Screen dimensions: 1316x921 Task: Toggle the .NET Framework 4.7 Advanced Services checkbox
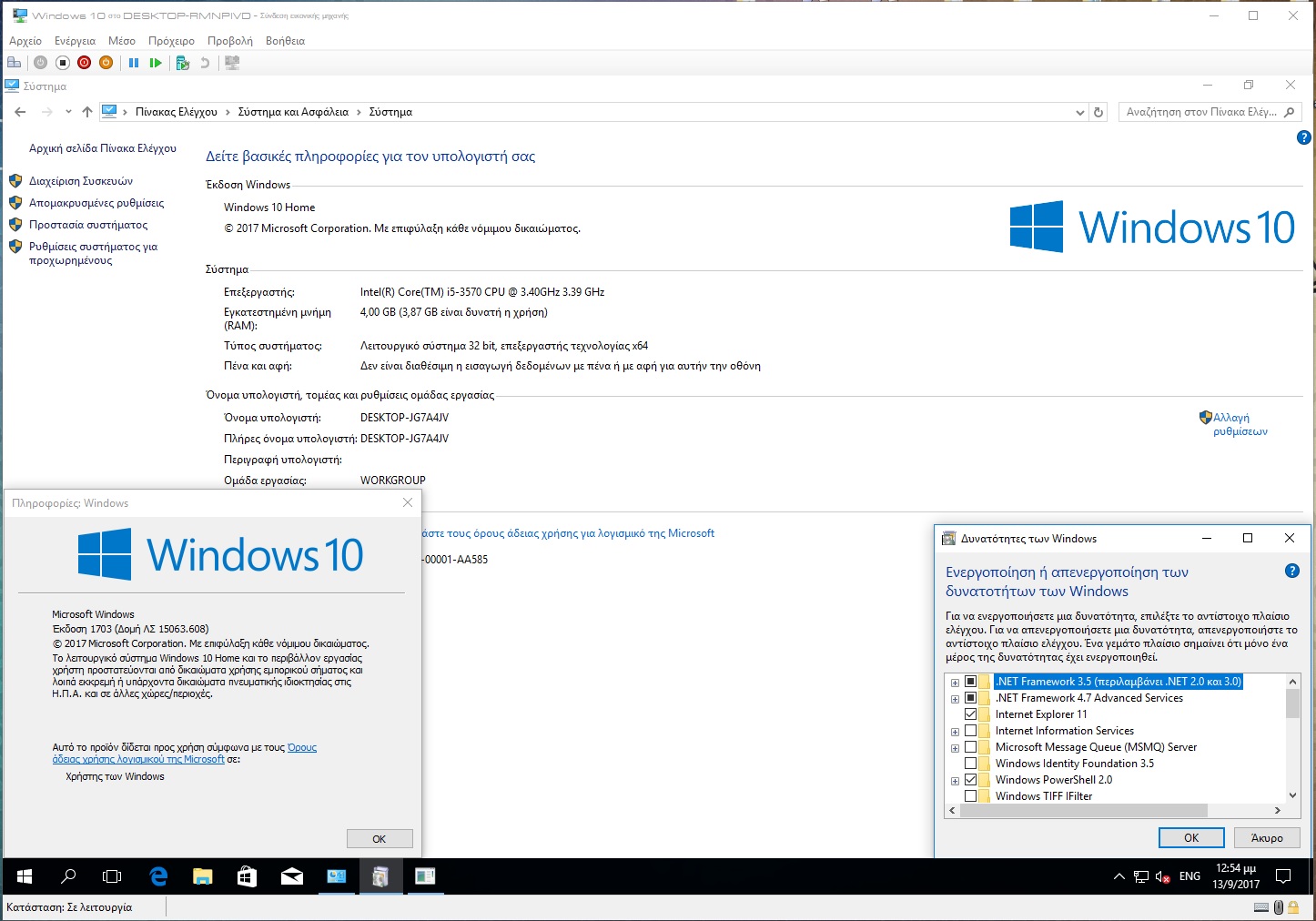coord(970,698)
